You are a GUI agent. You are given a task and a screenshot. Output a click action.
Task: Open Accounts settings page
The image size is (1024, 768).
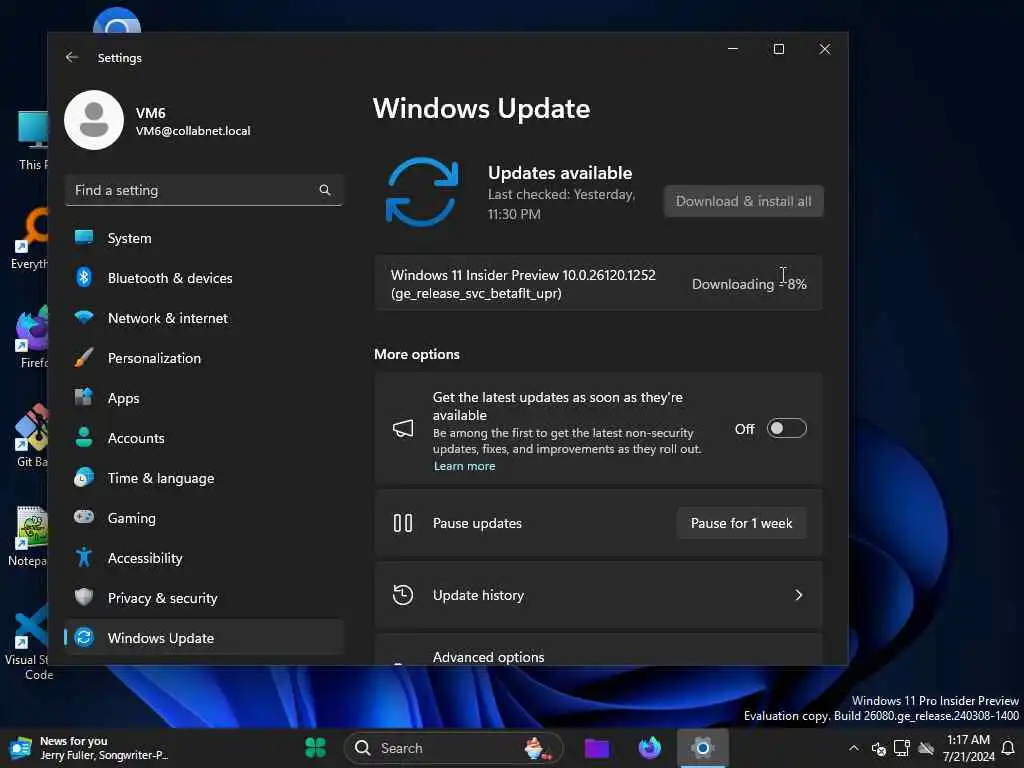tap(204, 438)
